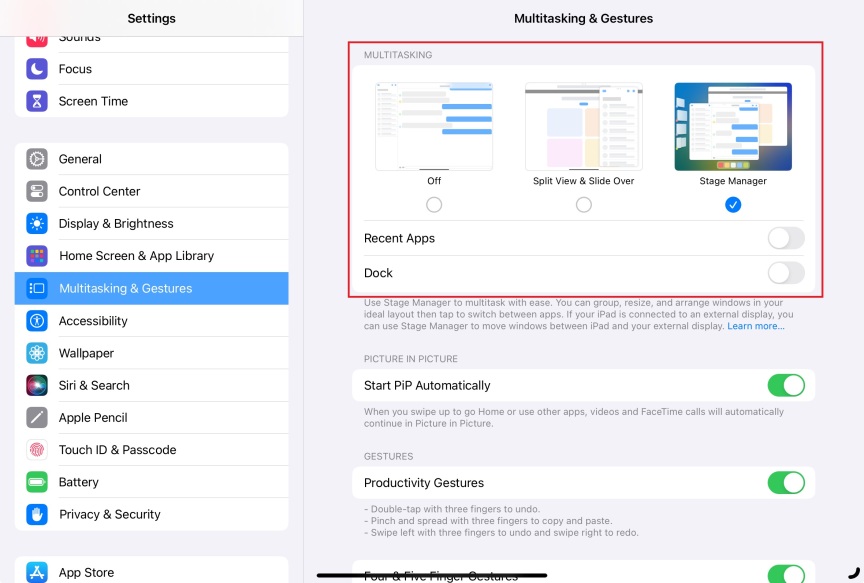The image size is (864, 583).
Task: Disable Start PiP Automatically
Action: [x=785, y=386]
